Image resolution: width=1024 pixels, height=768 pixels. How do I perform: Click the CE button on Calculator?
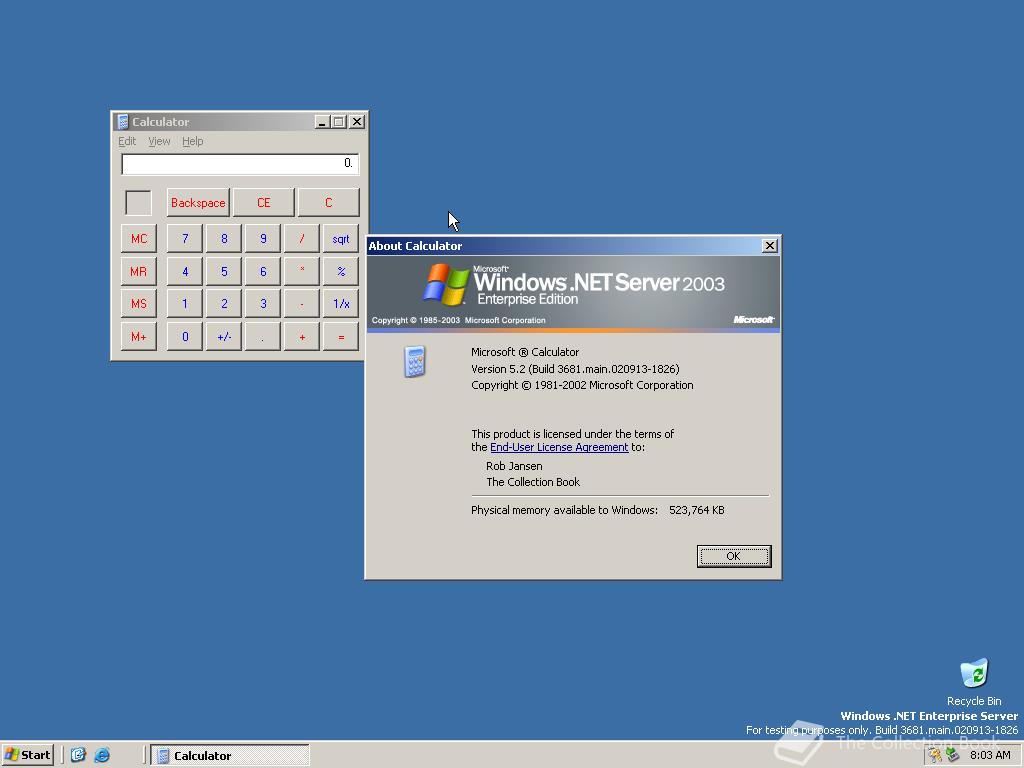pos(263,202)
